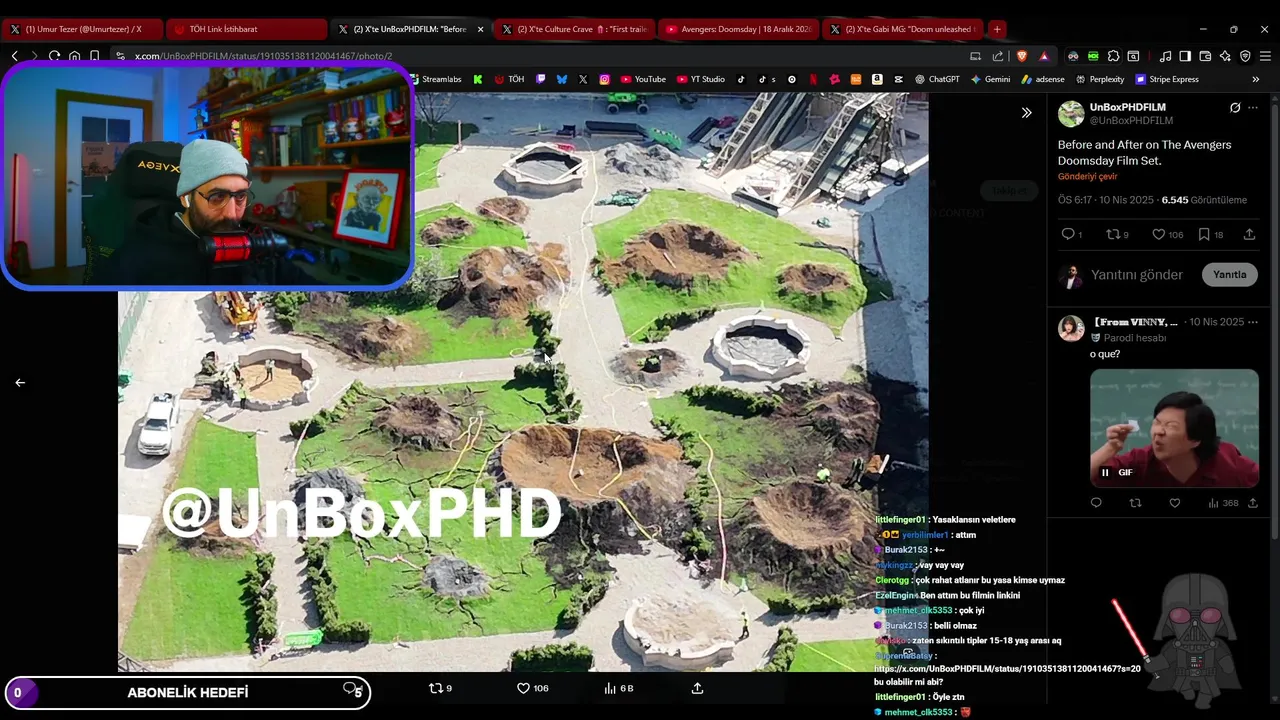Open the Kick bookmark icon
The width and height of the screenshot is (1280, 720).
[x=478, y=79]
